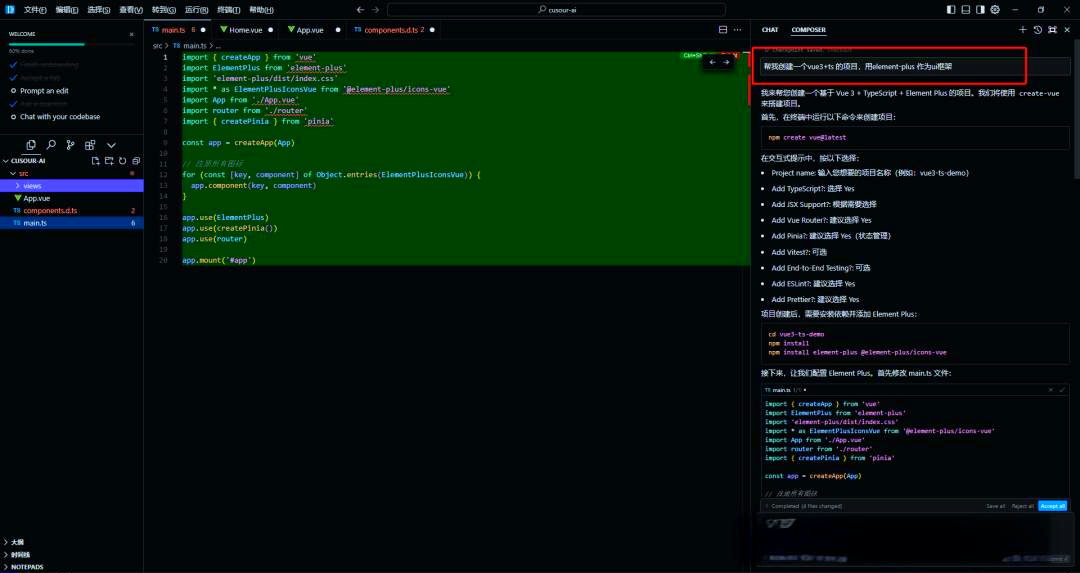Click the composer prompt input field
The width and height of the screenshot is (1080, 573).
(x=900, y=66)
